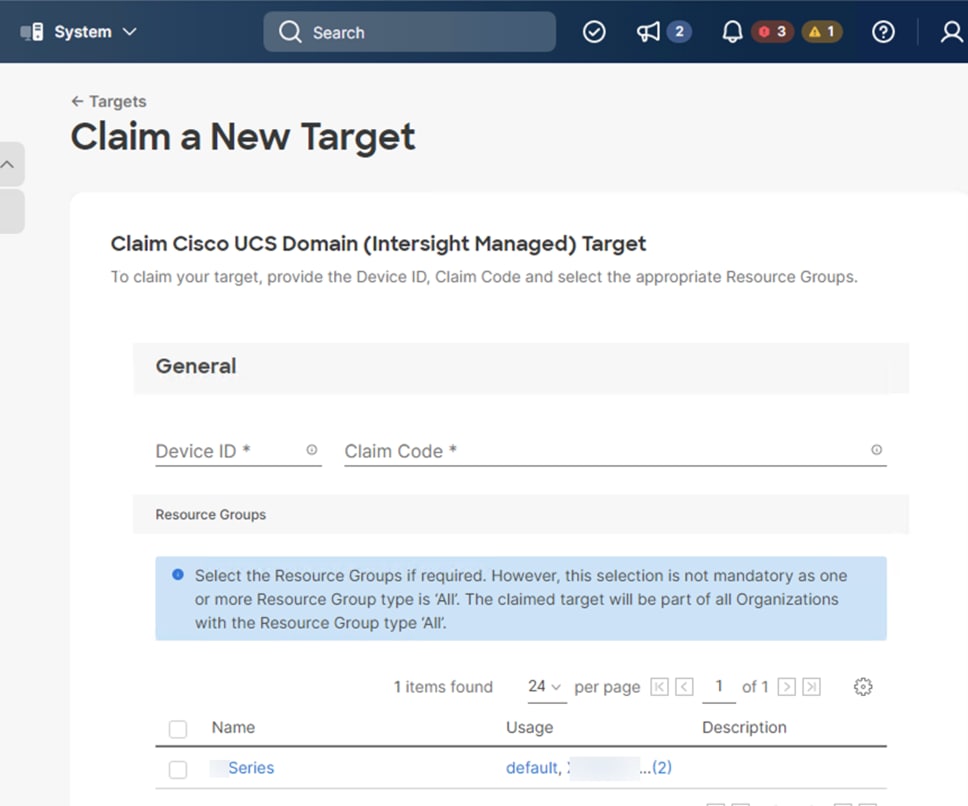Go to the last page of results
Screen dimensions: 968x806
(x=811, y=686)
